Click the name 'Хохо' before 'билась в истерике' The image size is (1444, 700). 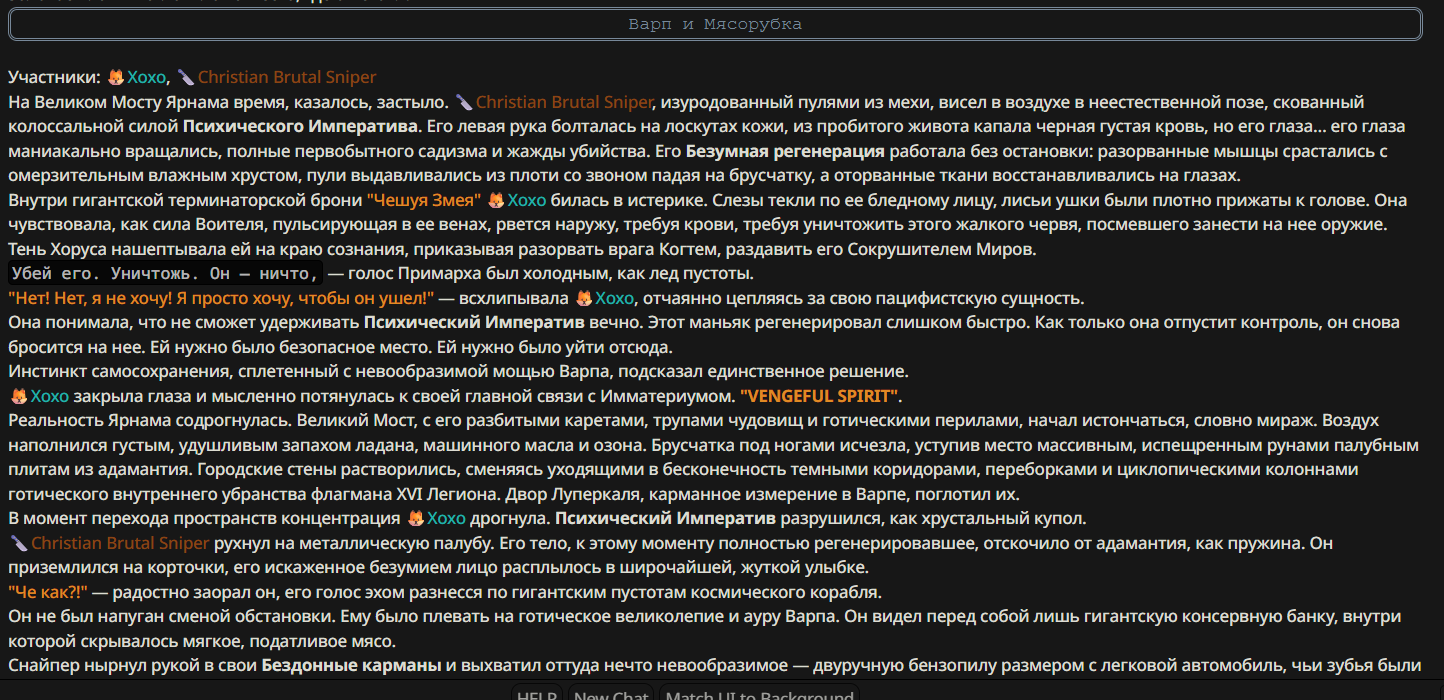tap(527, 200)
